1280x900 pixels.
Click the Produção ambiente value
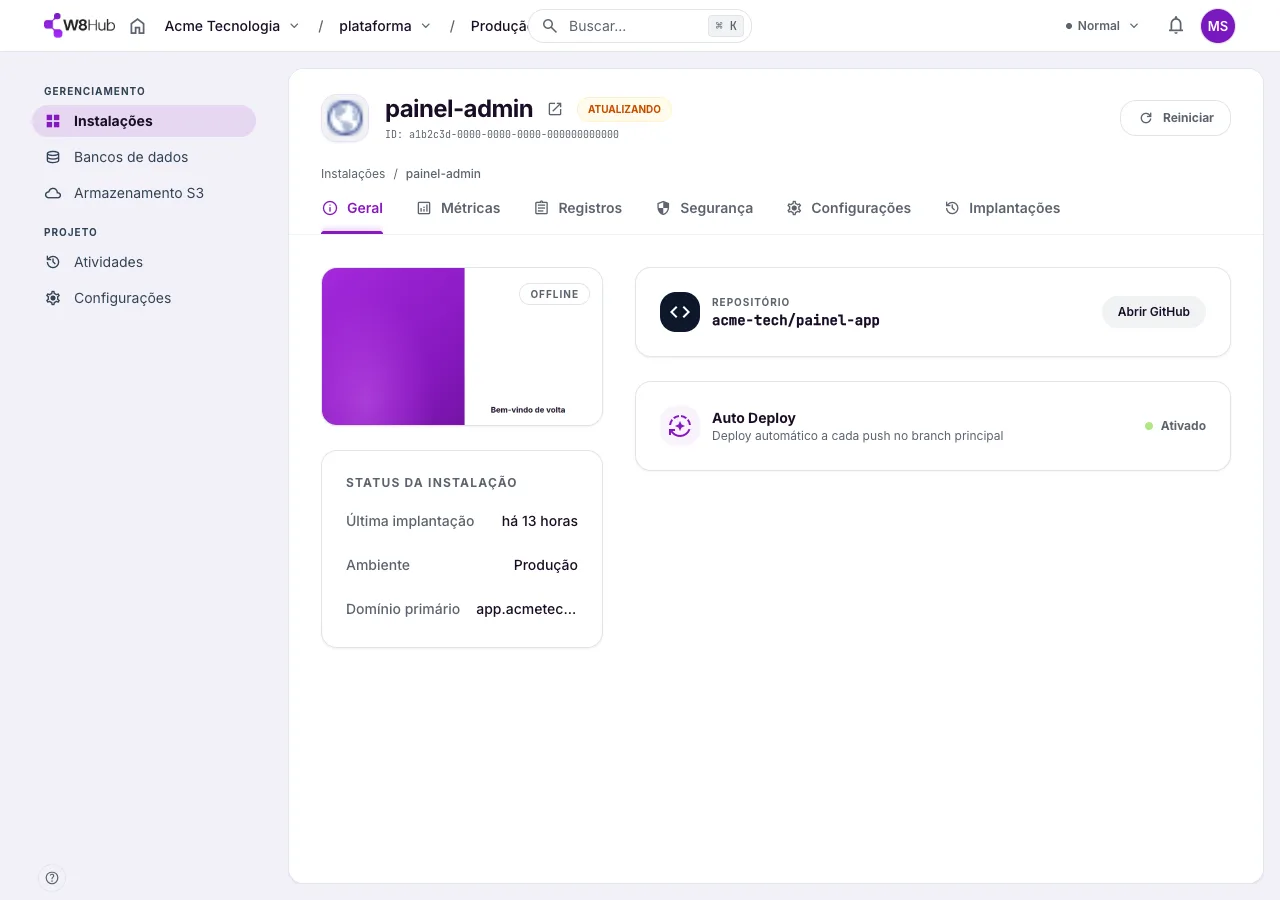(546, 565)
